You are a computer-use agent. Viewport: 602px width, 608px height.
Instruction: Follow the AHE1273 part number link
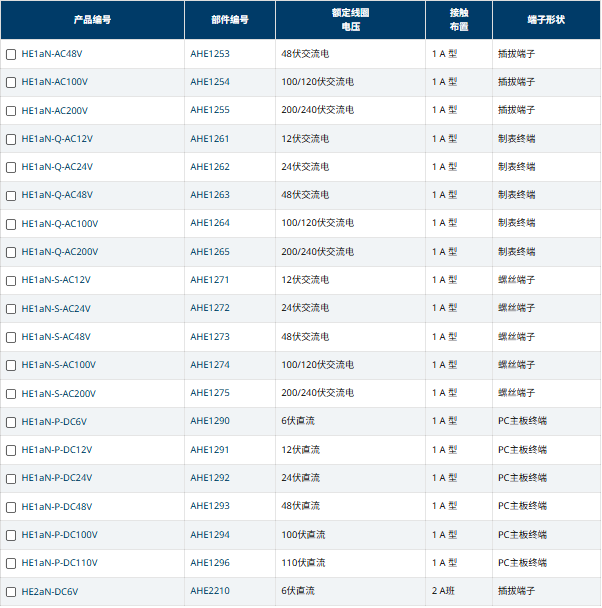(210, 337)
